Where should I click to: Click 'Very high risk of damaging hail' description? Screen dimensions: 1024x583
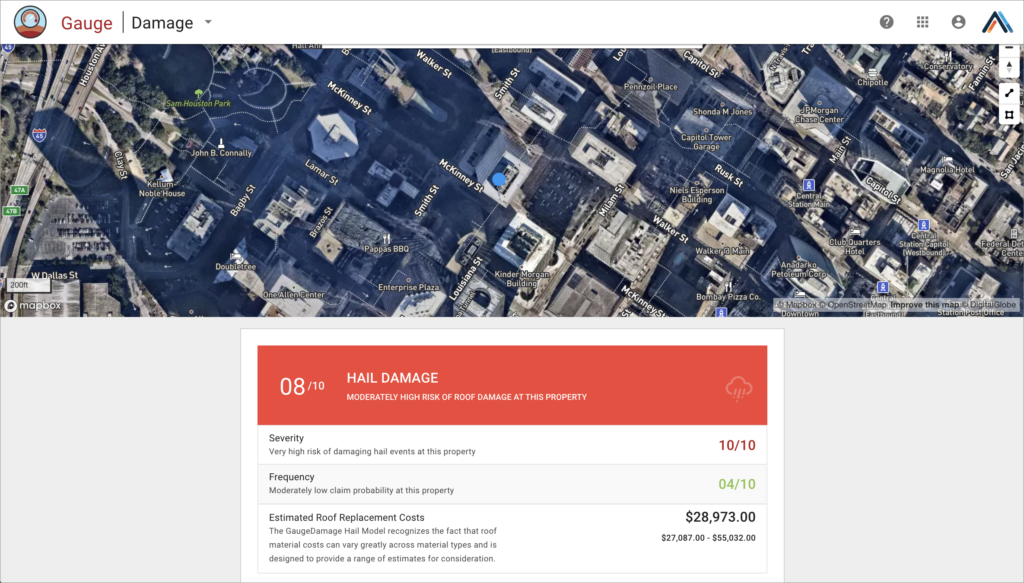click(372, 451)
